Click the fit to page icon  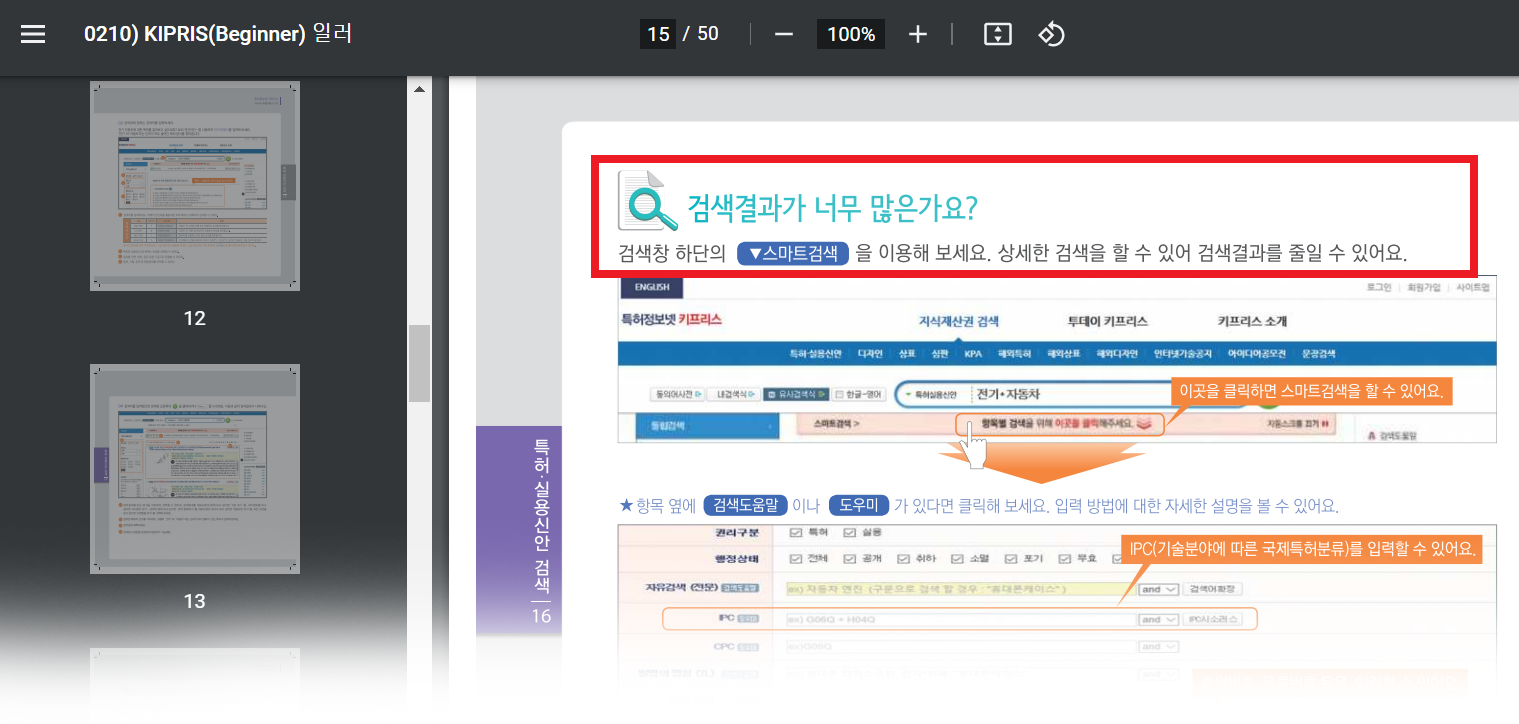tap(998, 34)
